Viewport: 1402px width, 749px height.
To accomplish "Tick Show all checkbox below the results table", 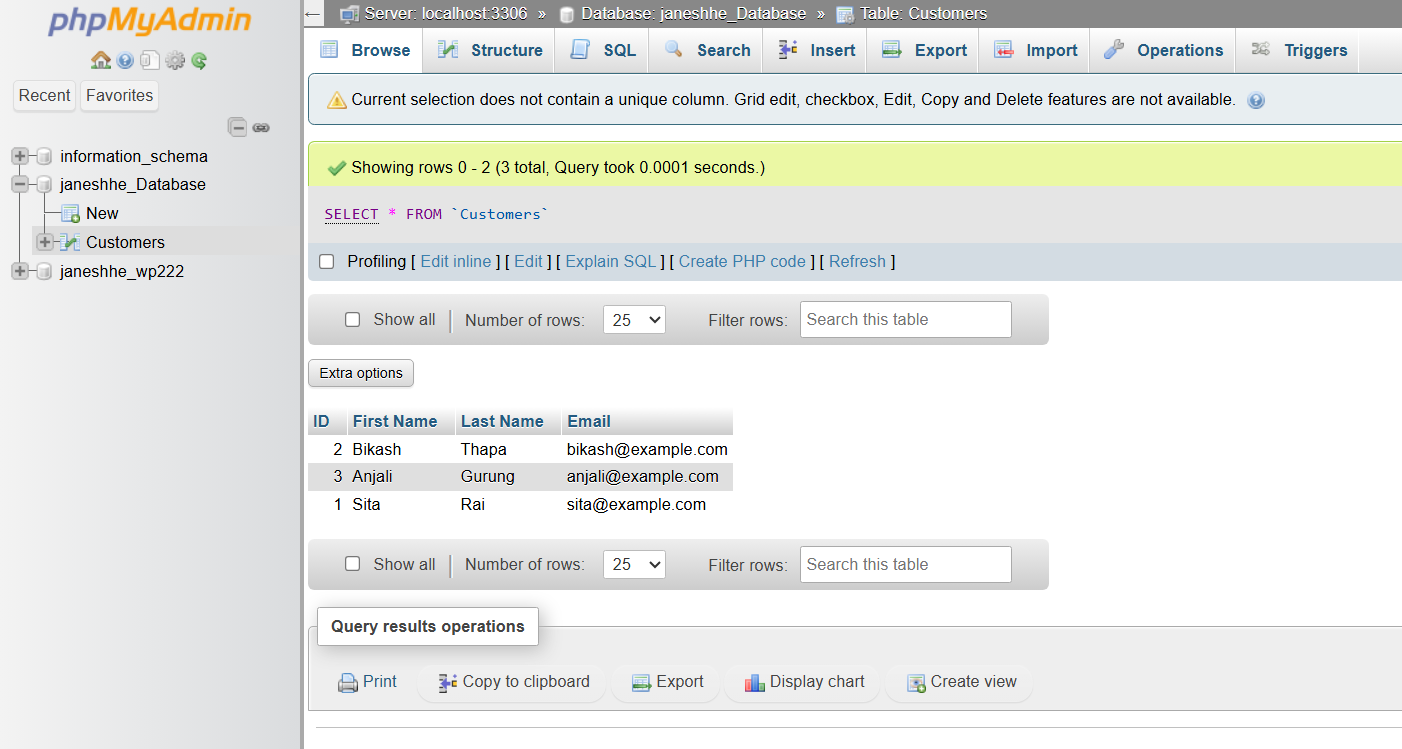I will (x=352, y=564).
